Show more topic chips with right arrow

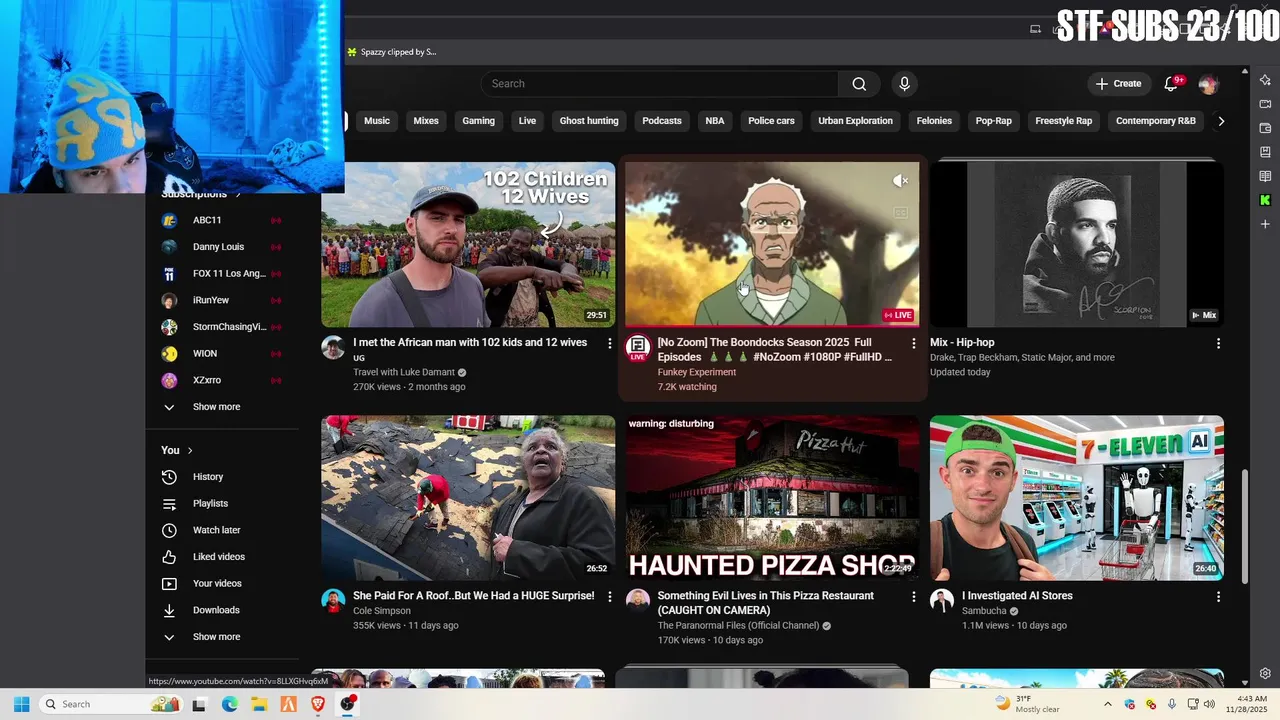tap(1220, 121)
